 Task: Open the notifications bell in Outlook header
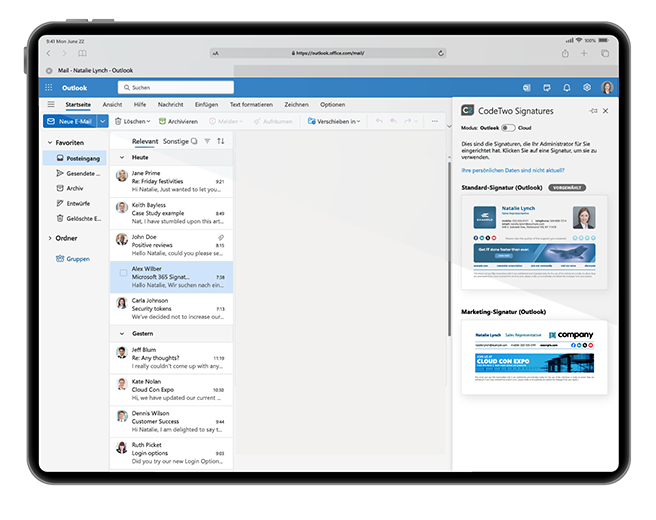tap(566, 87)
